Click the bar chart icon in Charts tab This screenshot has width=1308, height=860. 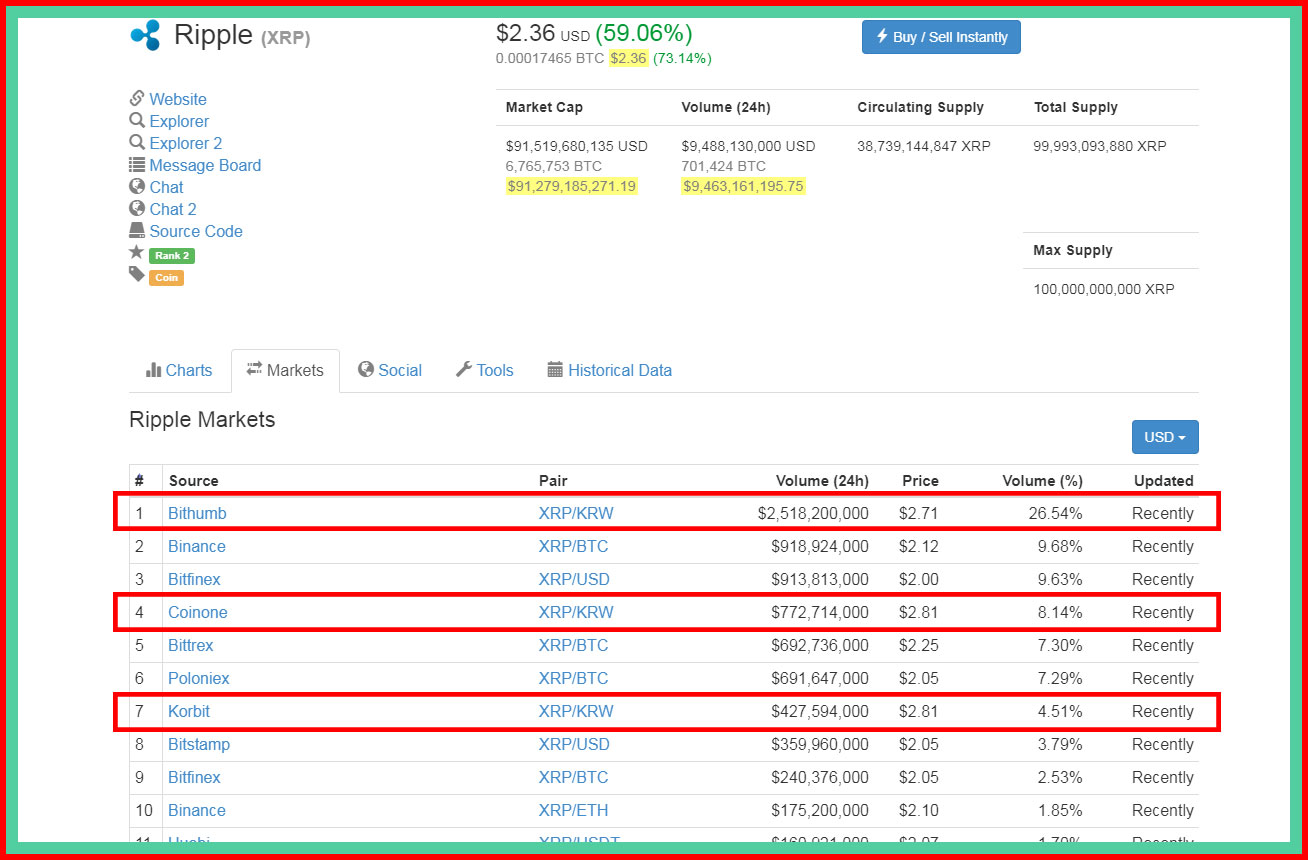[x=154, y=370]
